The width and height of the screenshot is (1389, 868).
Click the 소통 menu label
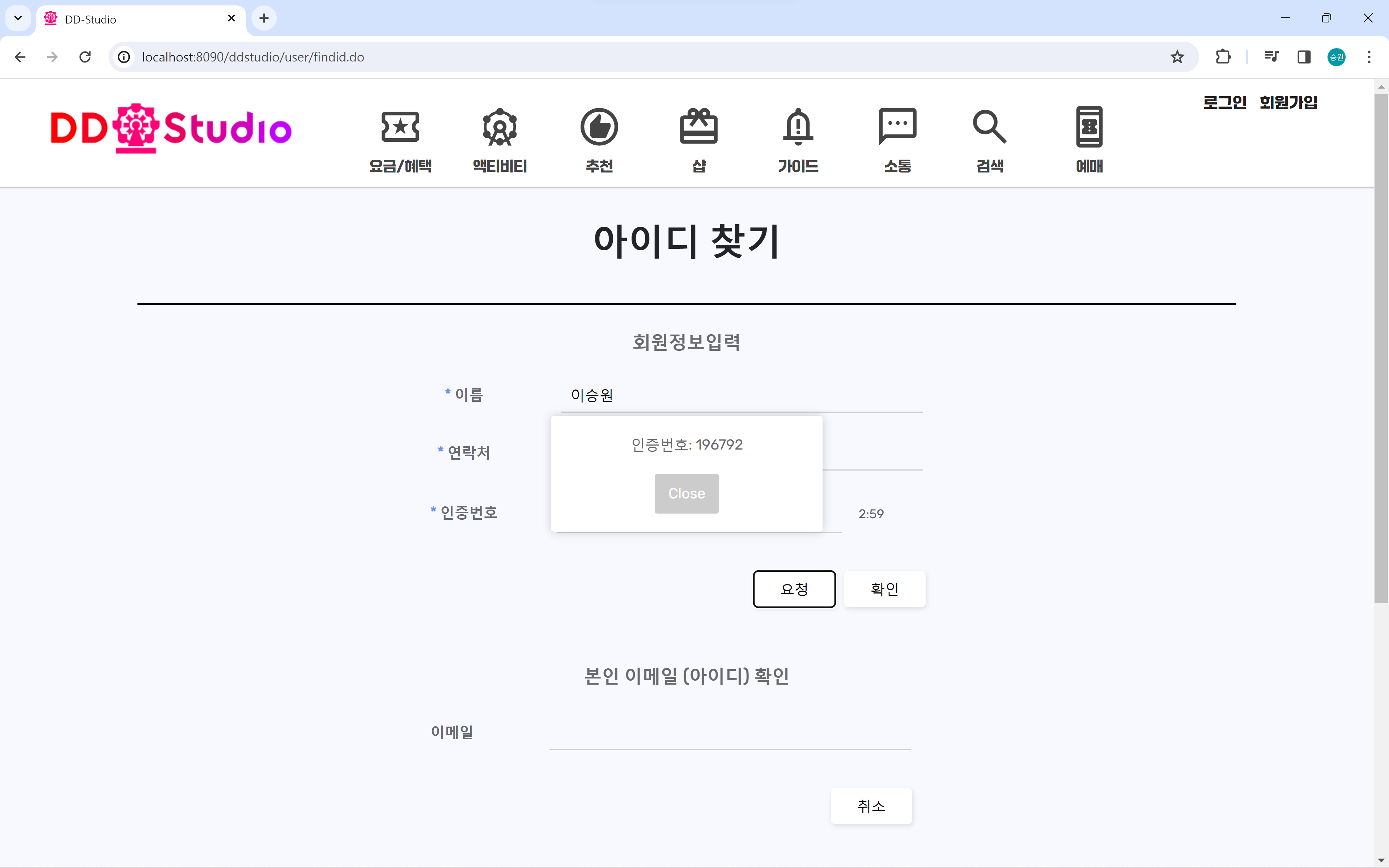pyautogui.click(x=898, y=166)
